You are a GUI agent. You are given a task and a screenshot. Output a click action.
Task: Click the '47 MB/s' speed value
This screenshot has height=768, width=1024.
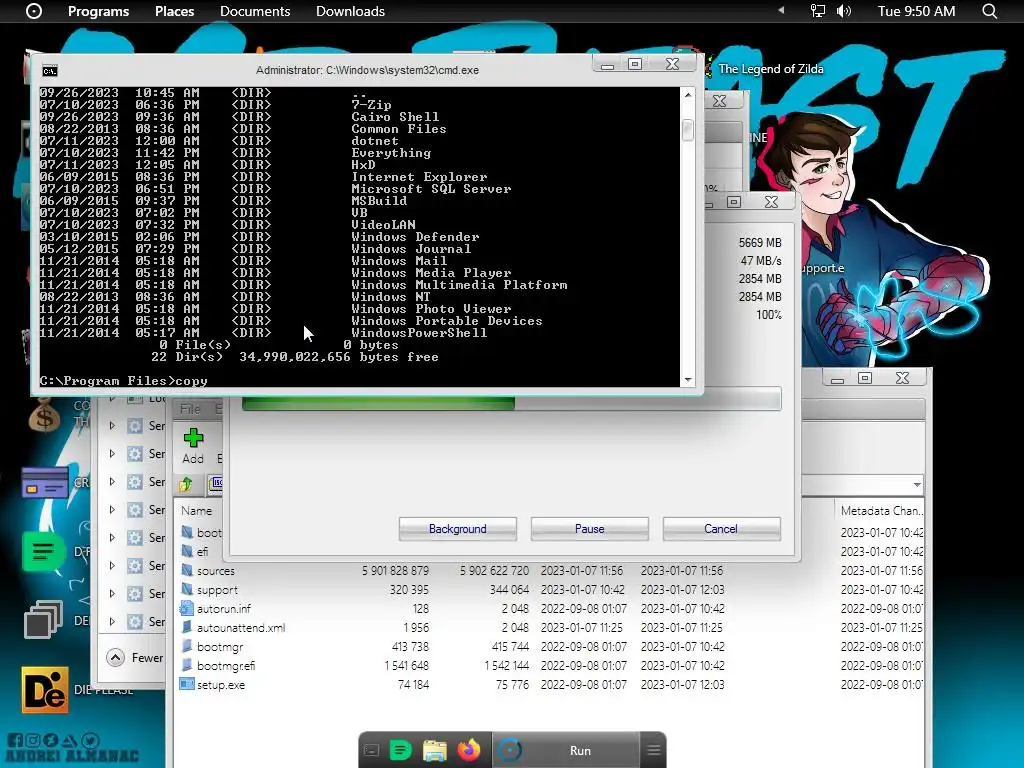point(761,261)
